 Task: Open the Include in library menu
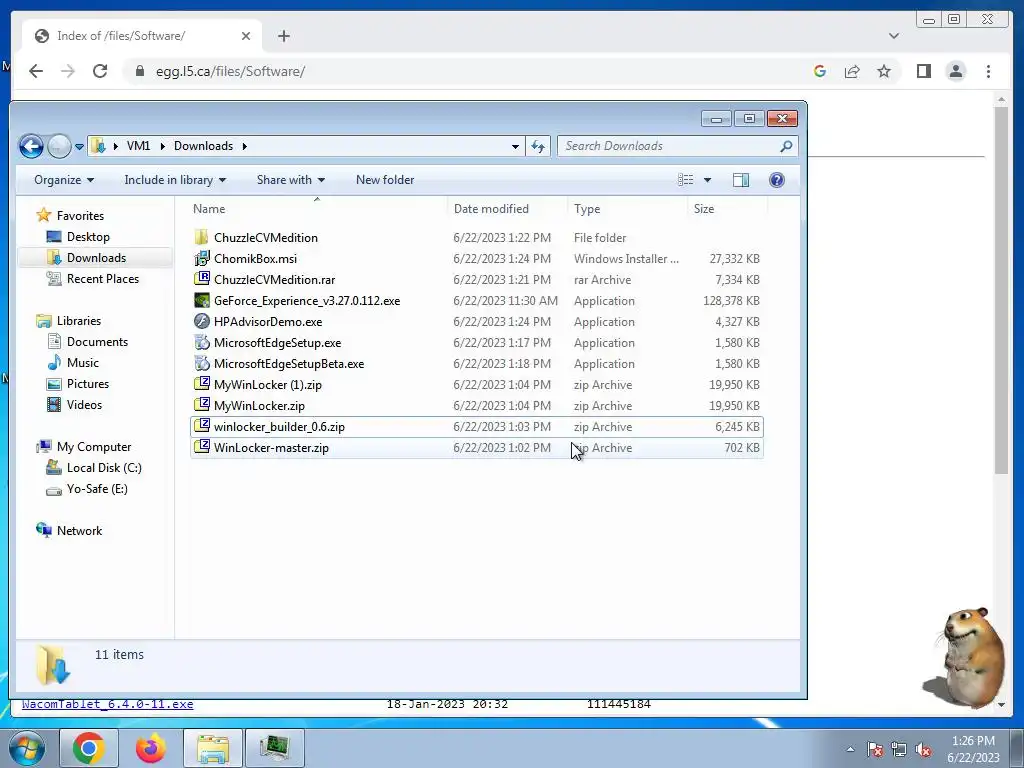pyautogui.click(x=175, y=180)
